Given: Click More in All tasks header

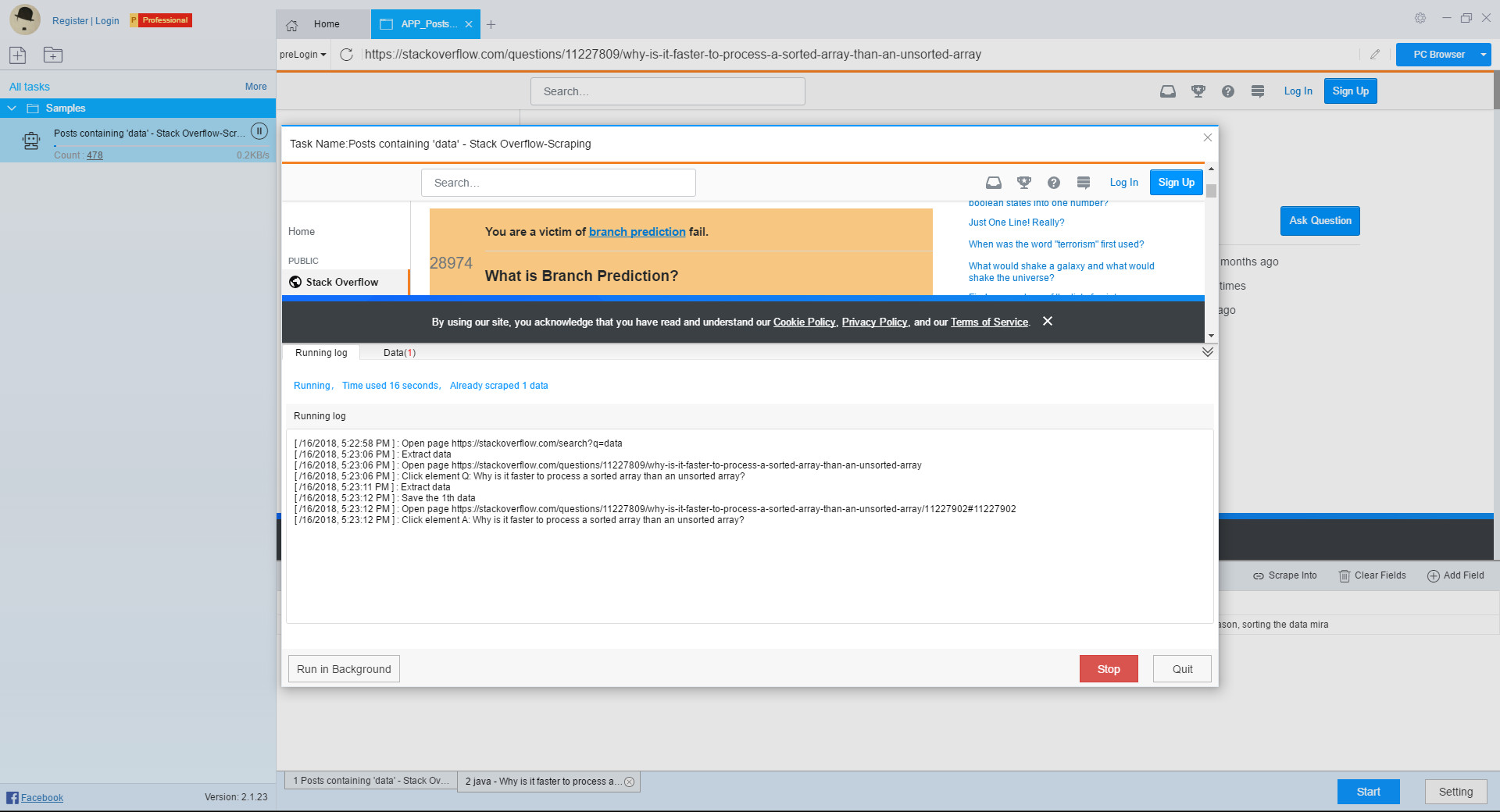Looking at the screenshot, I should click(255, 87).
